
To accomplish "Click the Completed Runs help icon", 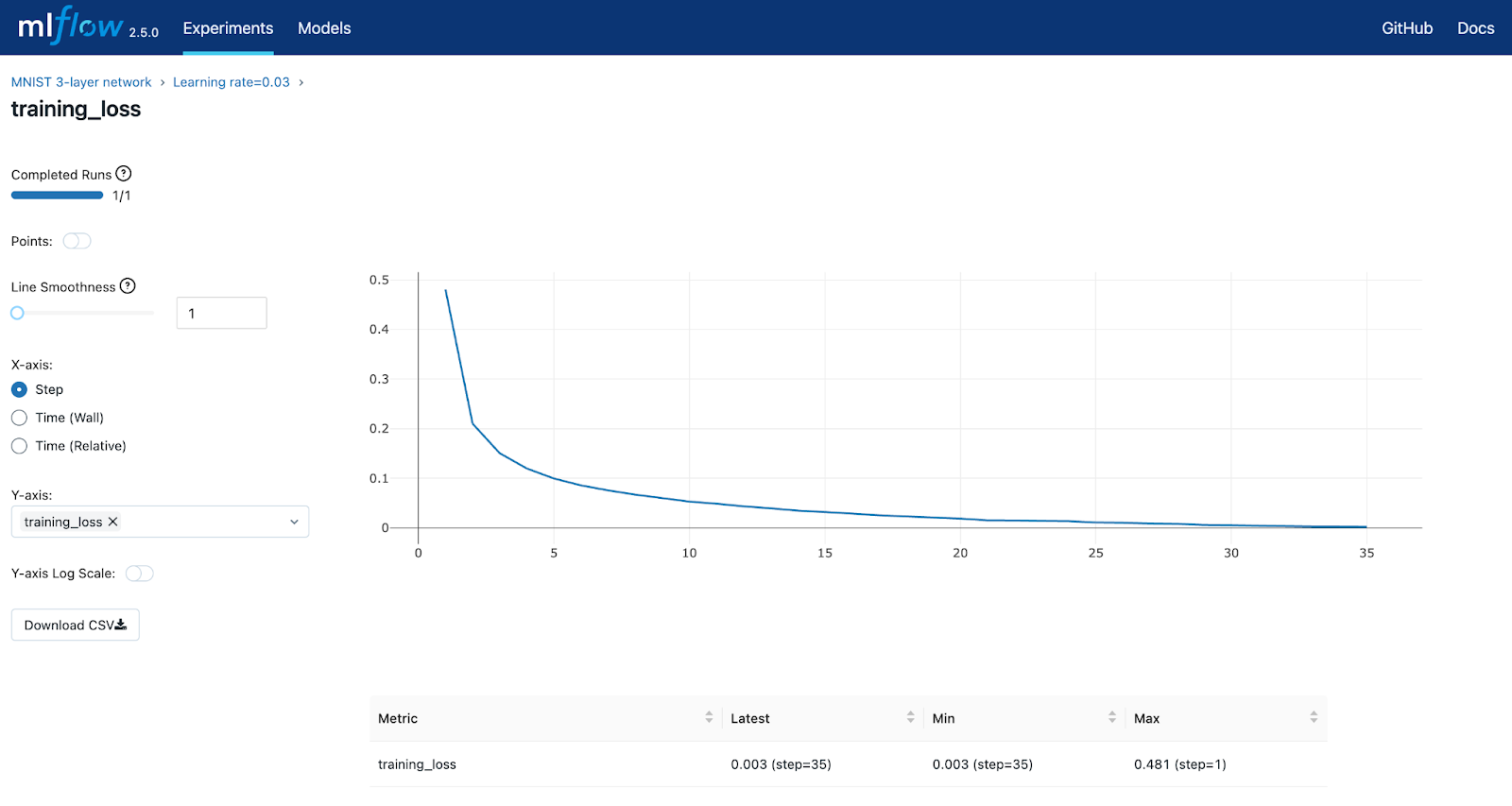I will tap(124, 174).
